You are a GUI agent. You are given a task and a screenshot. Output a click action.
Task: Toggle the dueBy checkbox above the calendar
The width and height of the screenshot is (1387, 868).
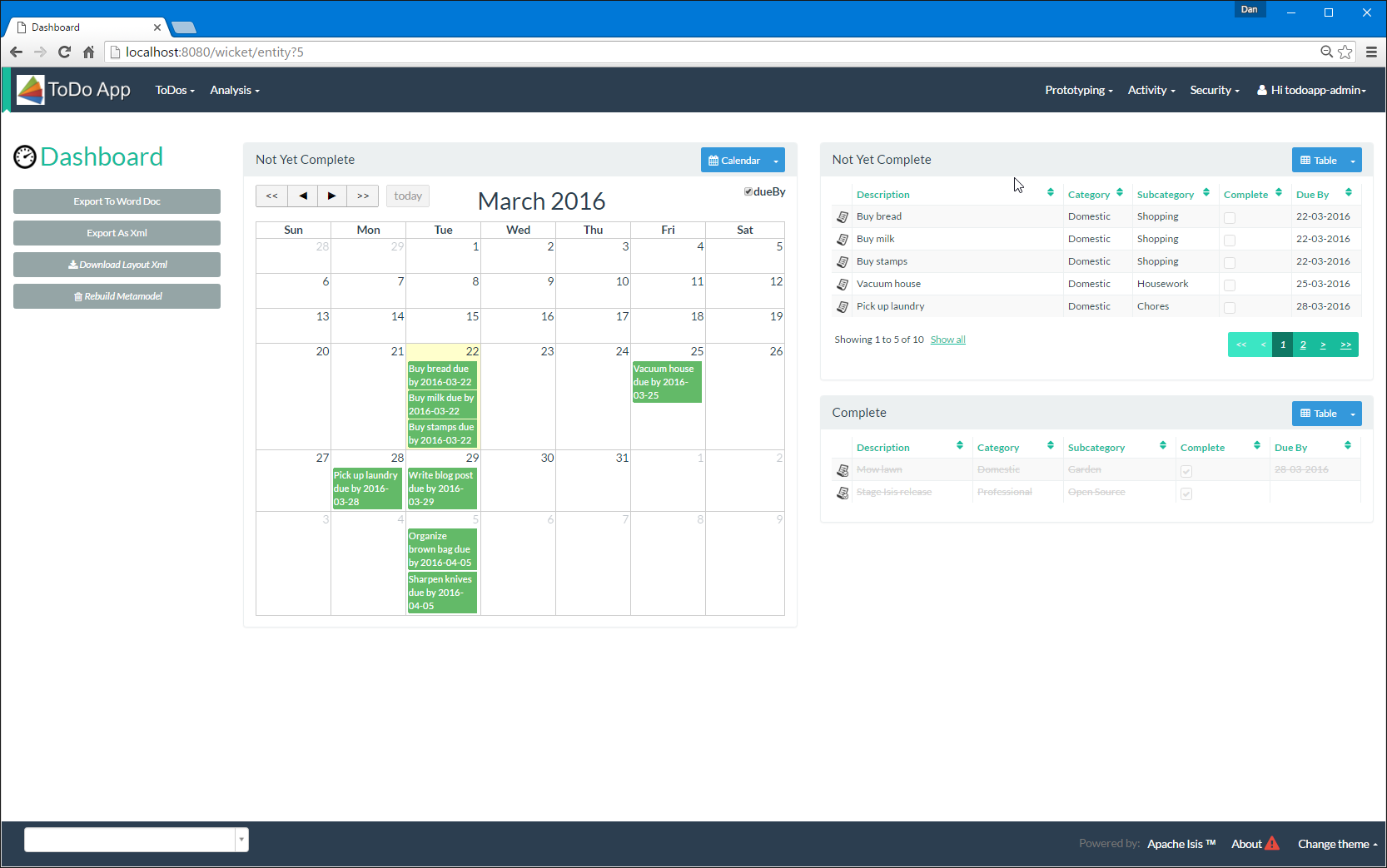coord(748,191)
